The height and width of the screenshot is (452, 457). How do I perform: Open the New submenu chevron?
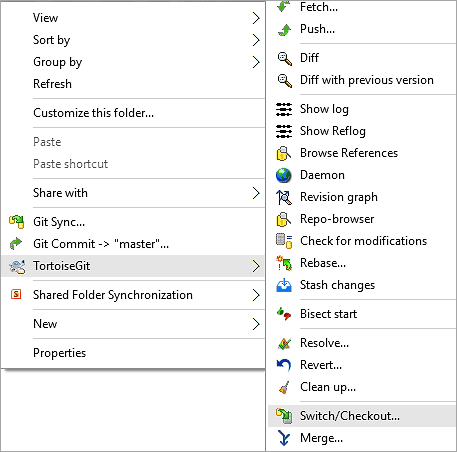pyautogui.click(x=256, y=324)
